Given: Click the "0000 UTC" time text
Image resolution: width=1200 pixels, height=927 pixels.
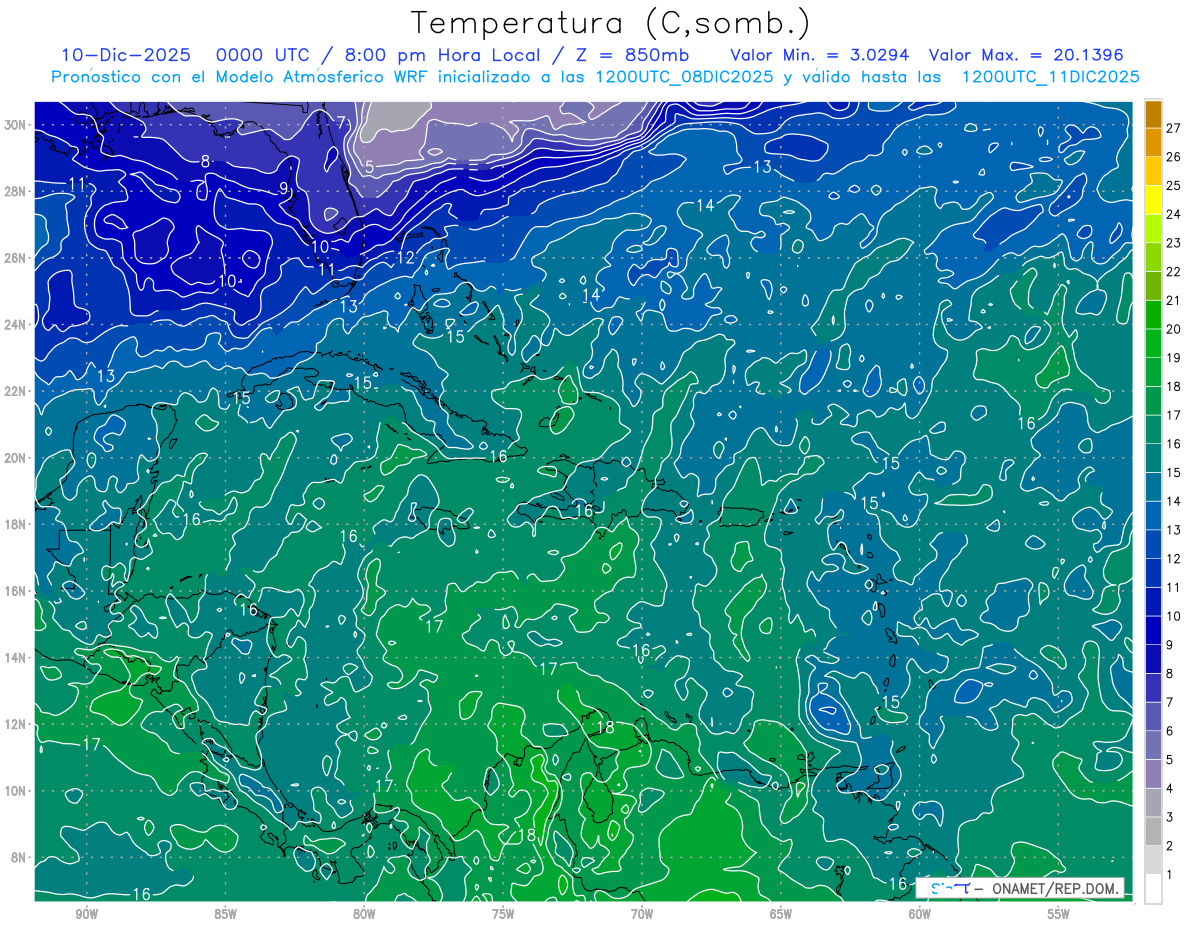Looking at the screenshot, I should point(262,55).
